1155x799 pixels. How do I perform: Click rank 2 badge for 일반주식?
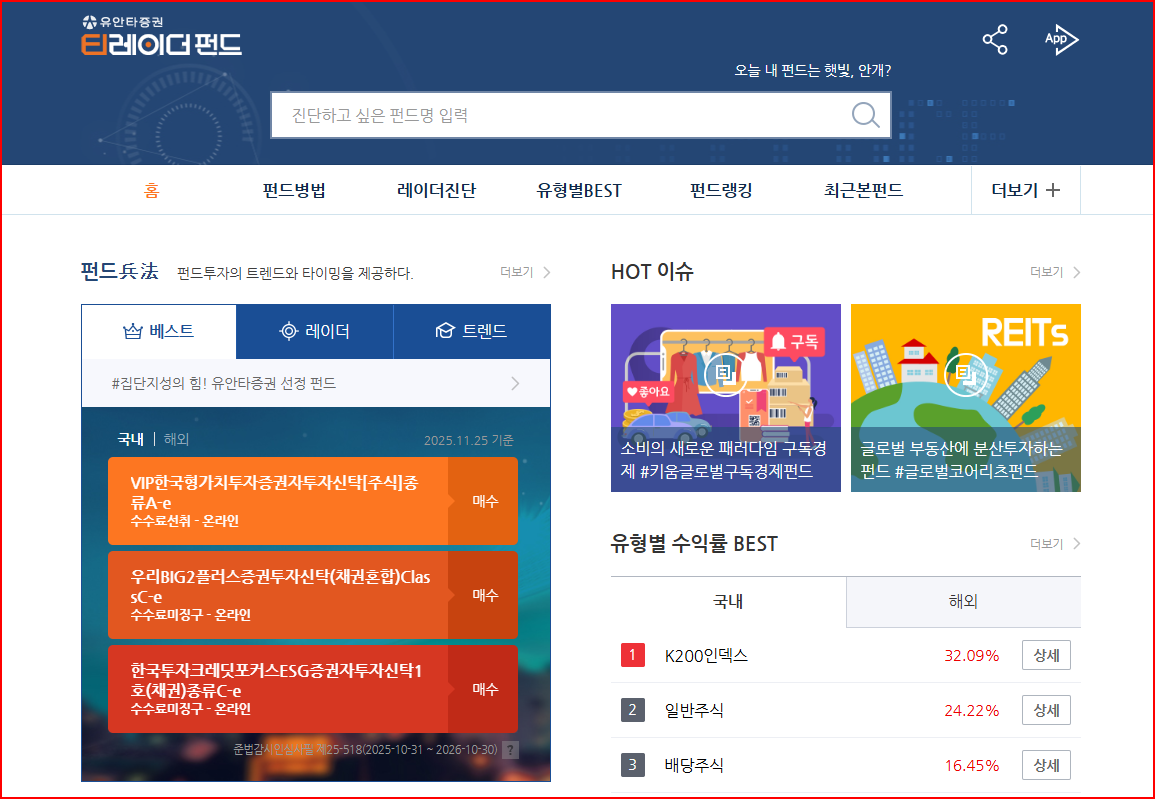[x=633, y=710]
